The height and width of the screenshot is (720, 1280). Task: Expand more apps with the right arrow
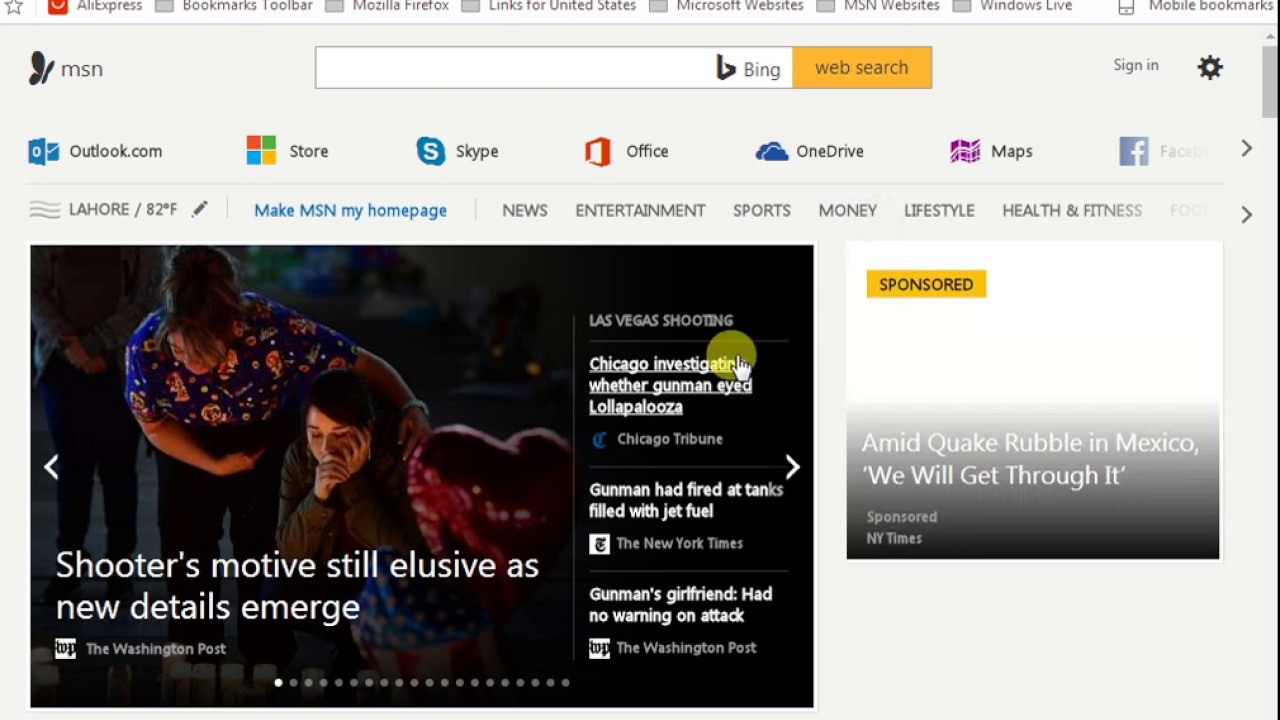tap(1246, 149)
